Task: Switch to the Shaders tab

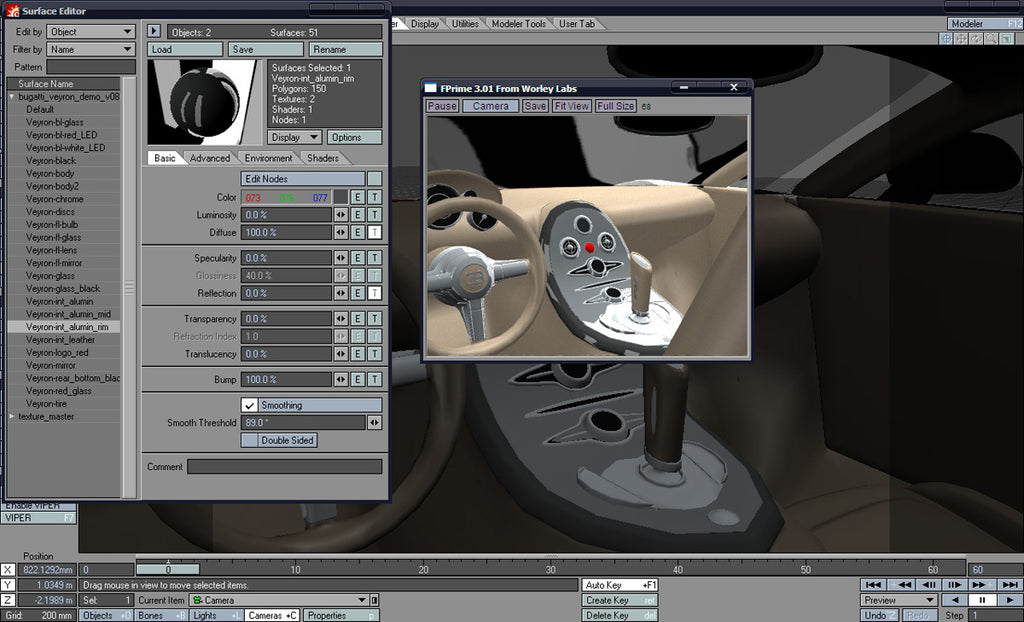Action: (325, 157)
